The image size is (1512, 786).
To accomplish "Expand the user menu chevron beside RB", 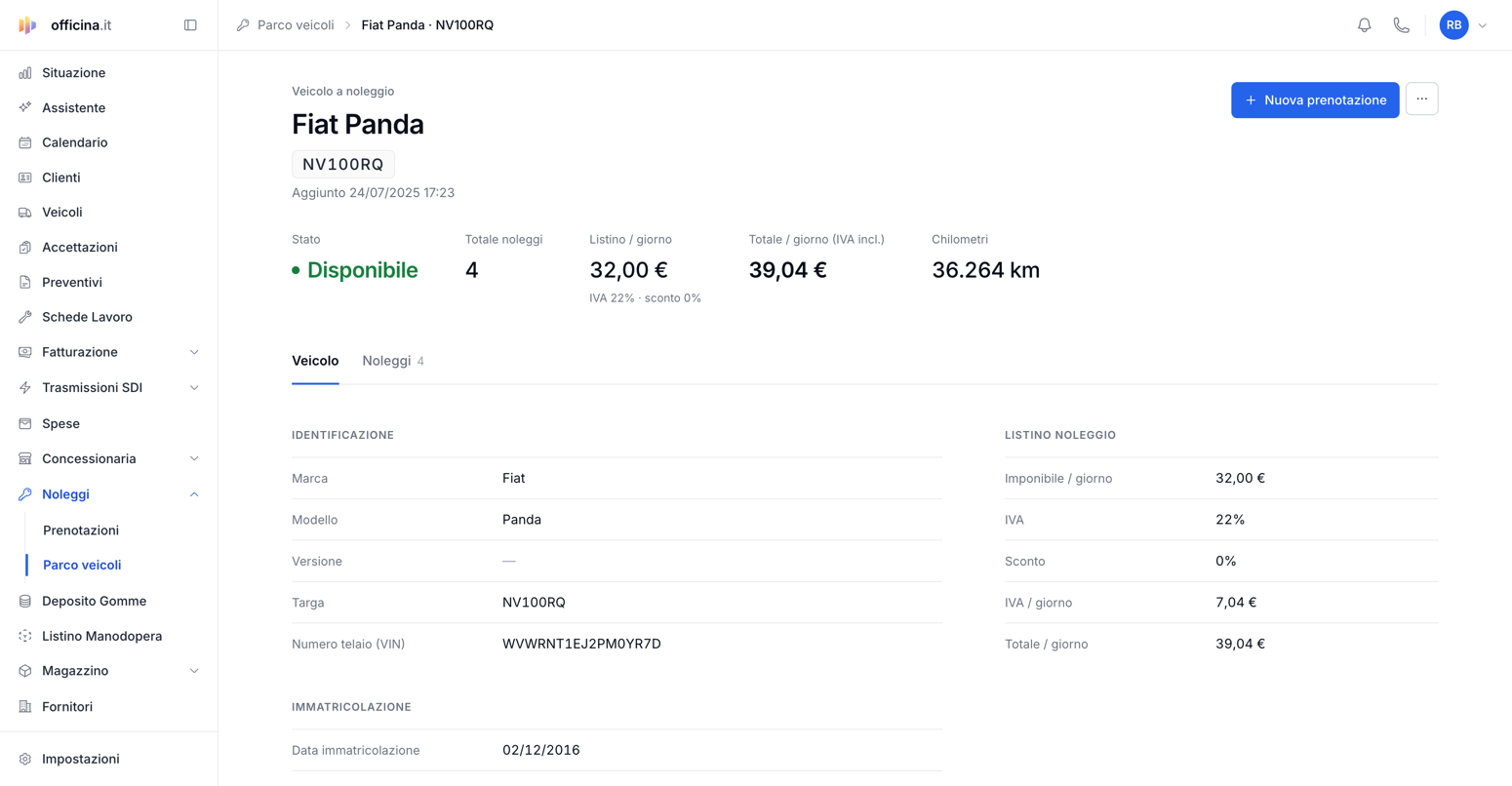I will pyautogui.click(x=1483, y=25).
